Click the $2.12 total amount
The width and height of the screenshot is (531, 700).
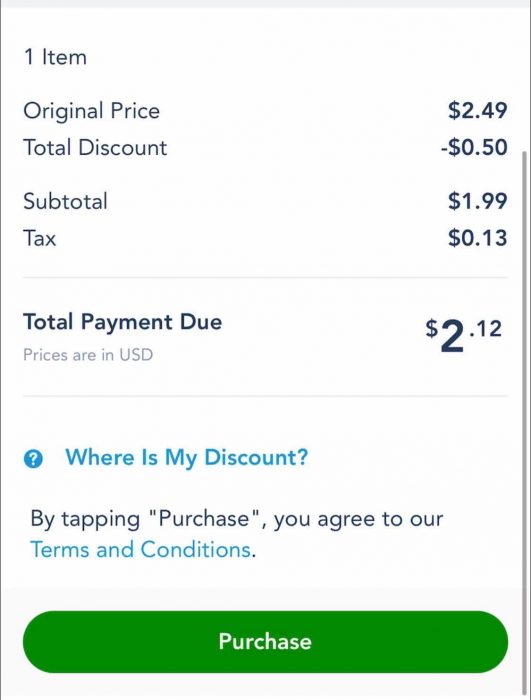click(x=464, y=335)
